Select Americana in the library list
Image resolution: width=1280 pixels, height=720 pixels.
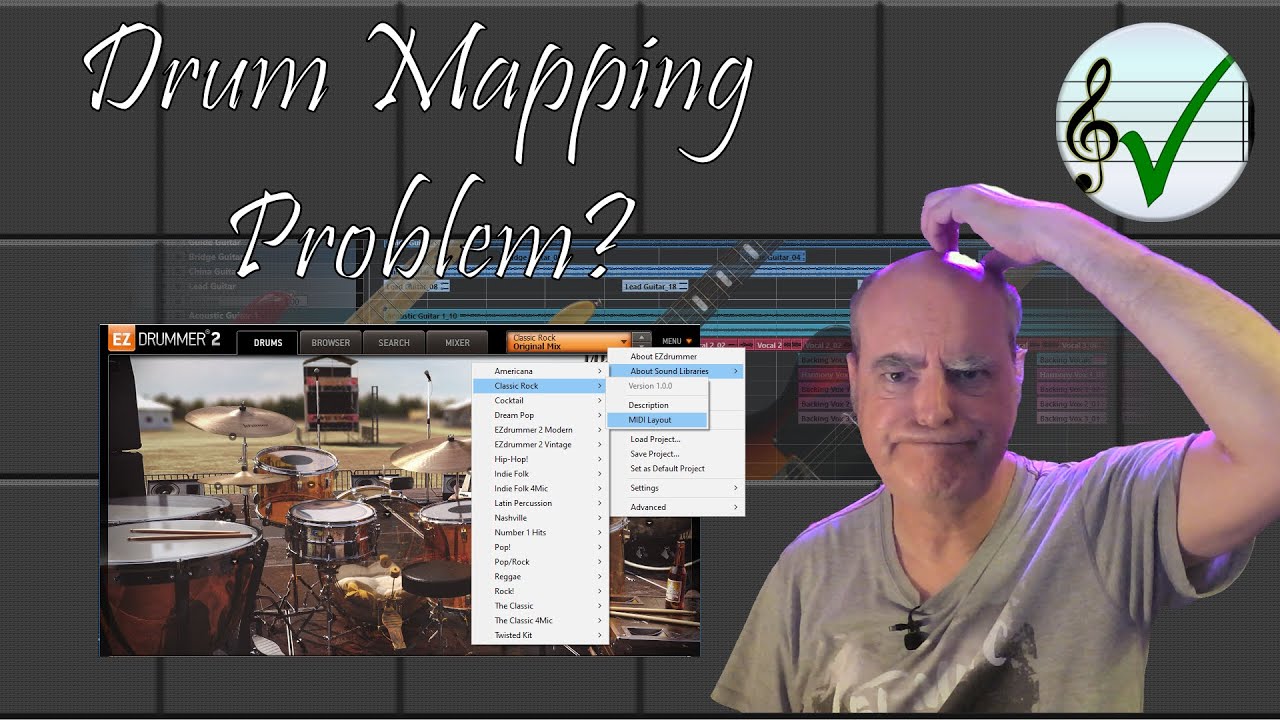[539, 371]
